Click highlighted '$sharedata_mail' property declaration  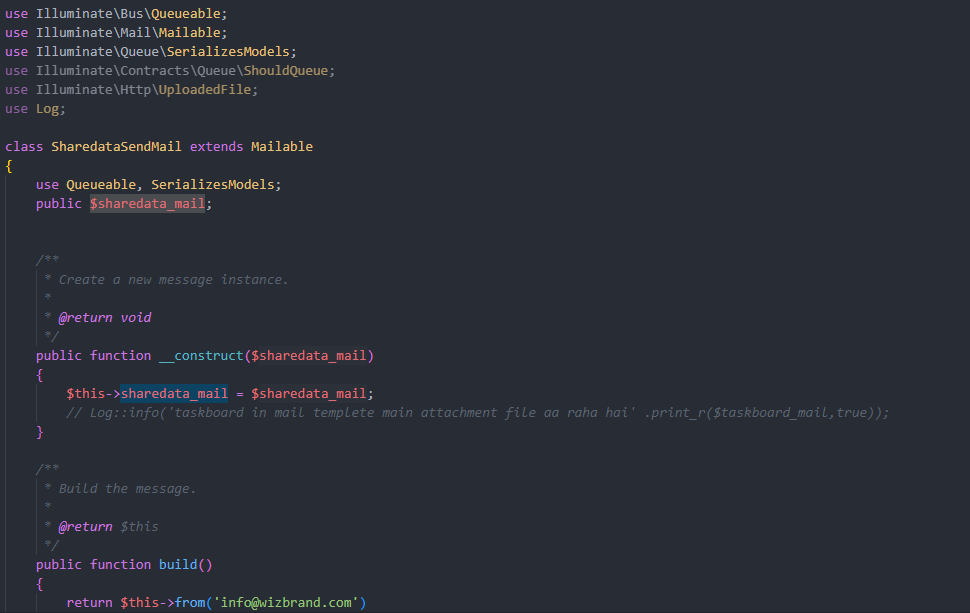147,204
